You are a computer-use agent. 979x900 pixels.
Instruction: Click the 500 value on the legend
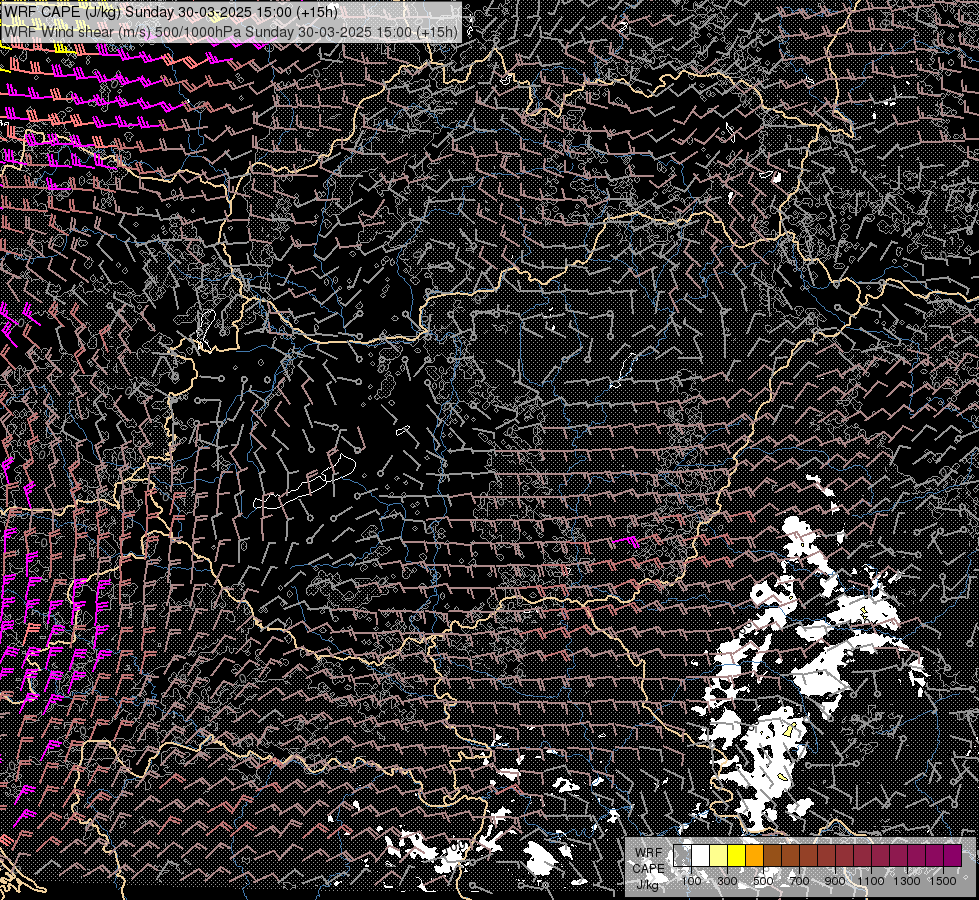pyautogui.click(x=763, y=881)
